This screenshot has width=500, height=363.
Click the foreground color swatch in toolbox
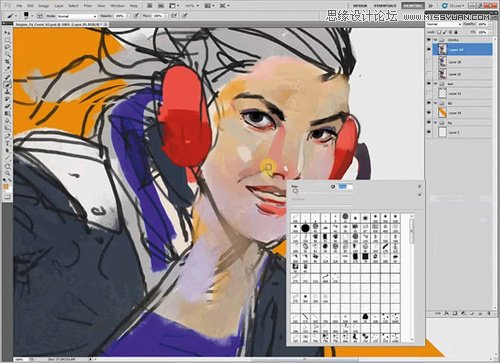pyautogui.click(x=6, y=186)
